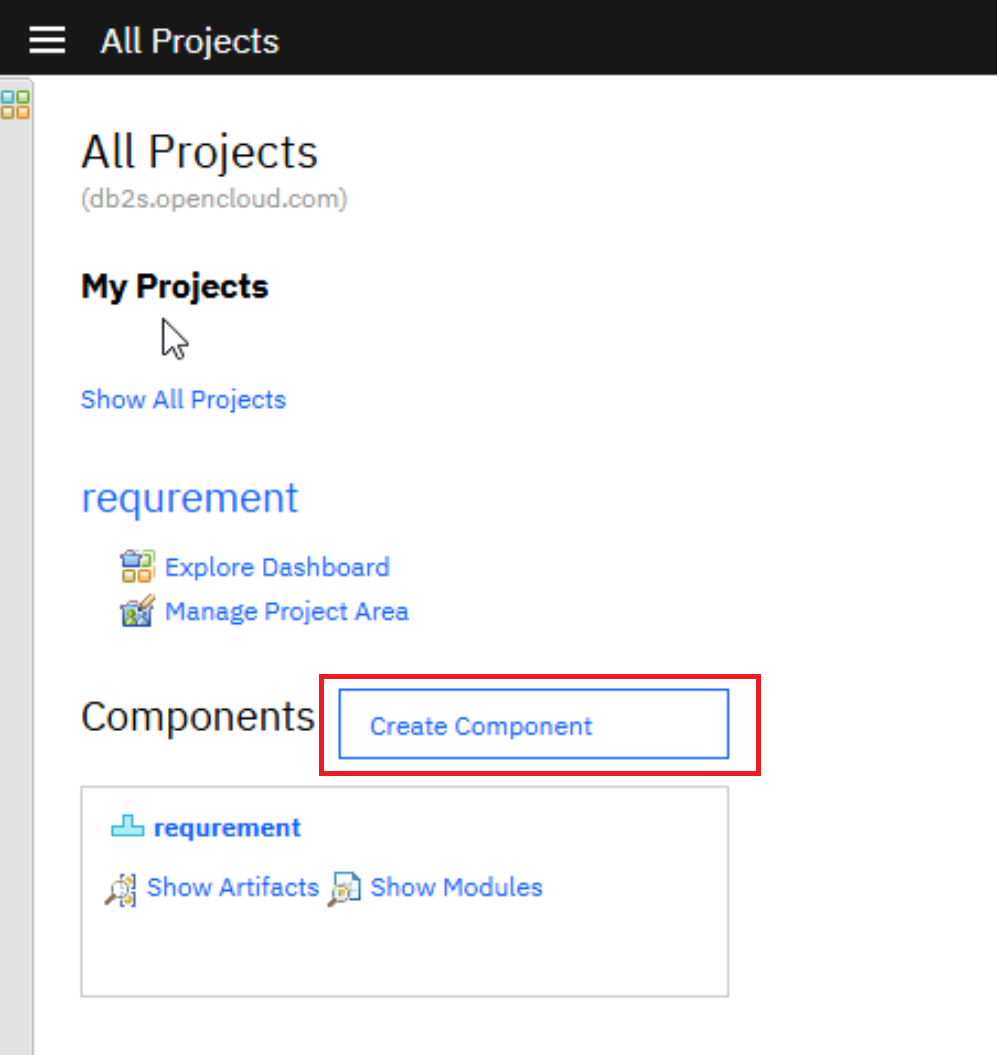The image size is (999, 1055).
Task: Click the Manage Project Area icon
Action: point(136,611)
